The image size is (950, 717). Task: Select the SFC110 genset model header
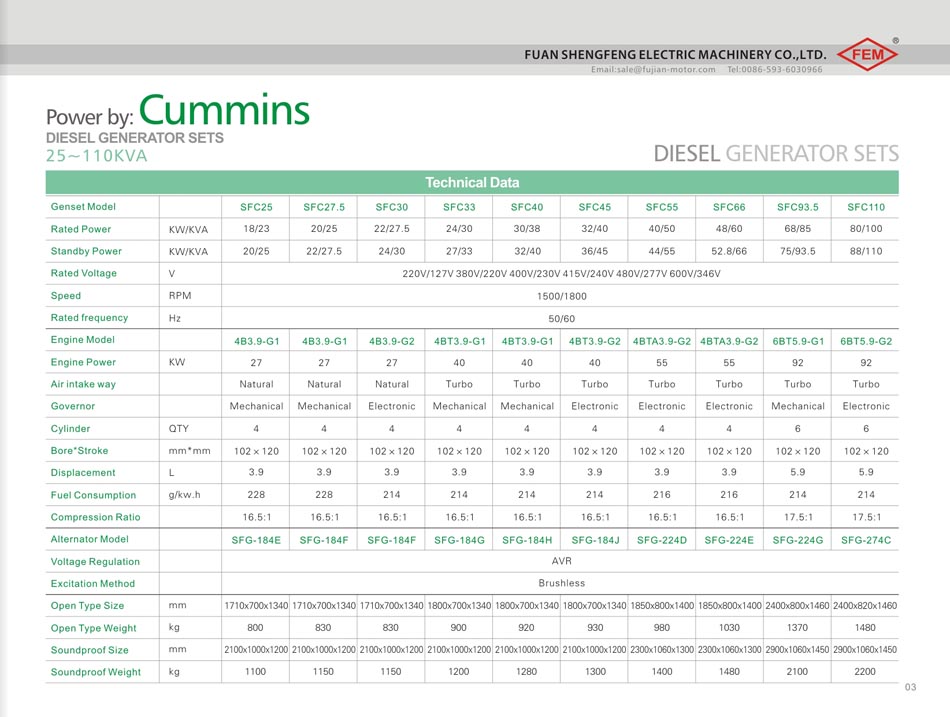(866, 207)
